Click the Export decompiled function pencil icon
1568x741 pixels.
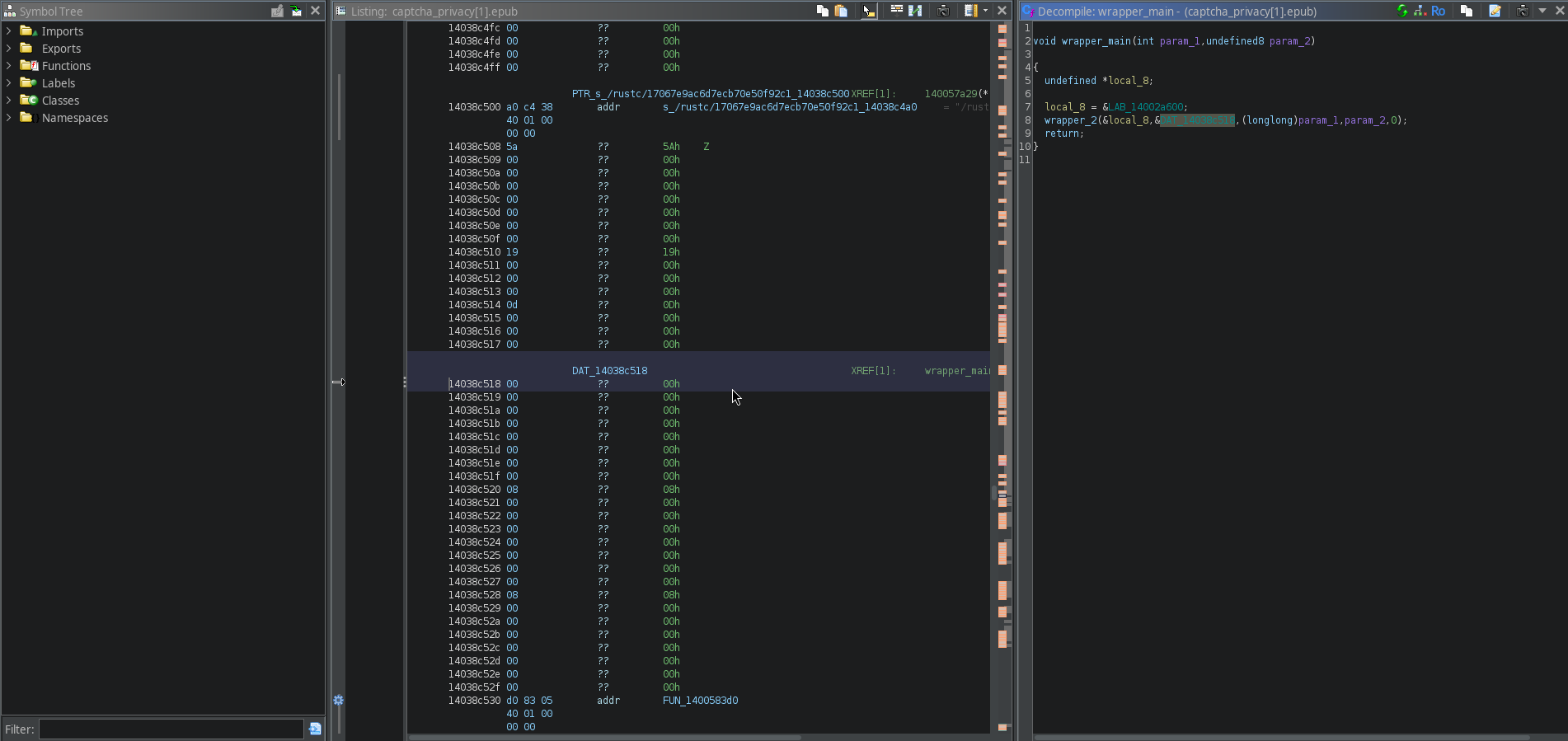pyautogui.click(x=1495, y=11)
